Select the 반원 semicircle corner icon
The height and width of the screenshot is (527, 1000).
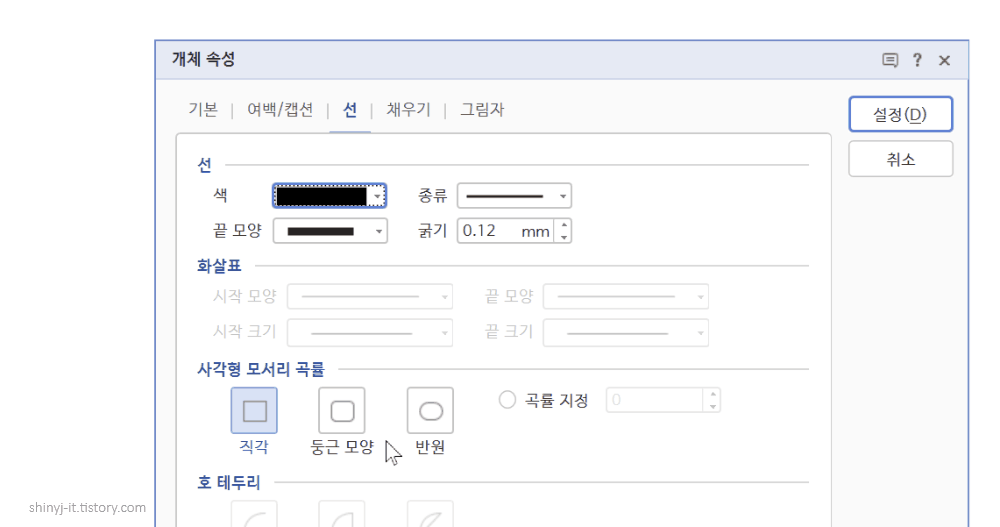click(x=430, y=411)
